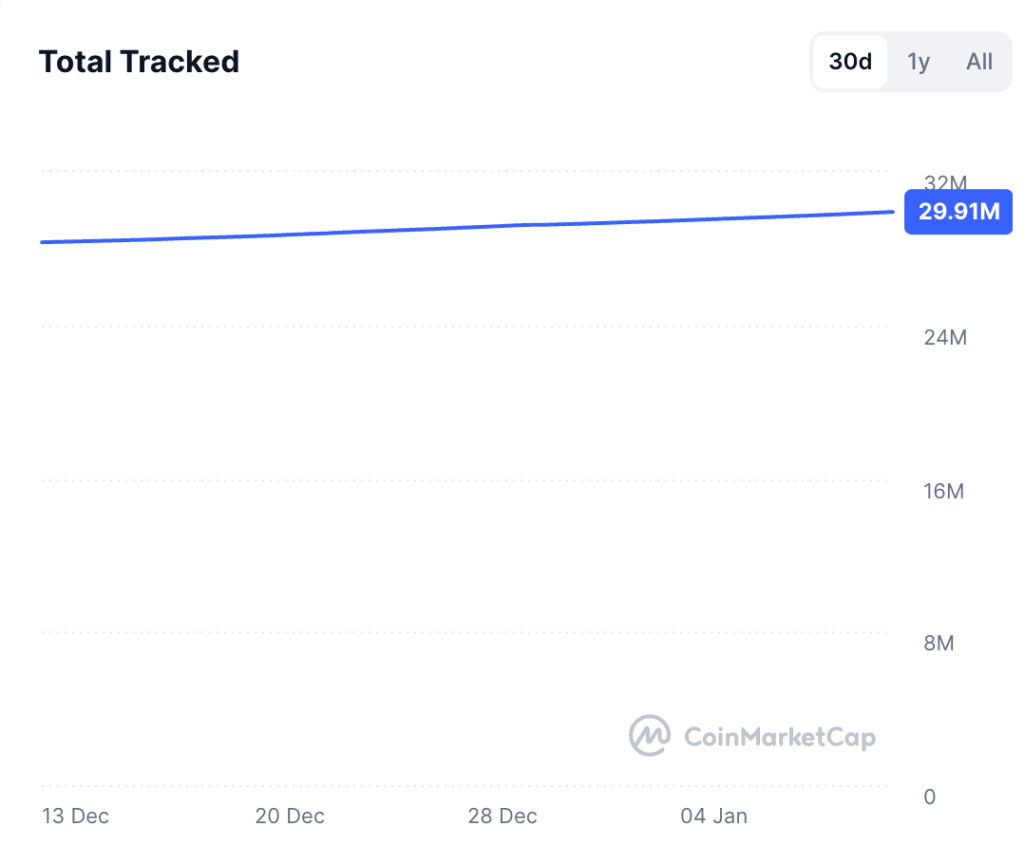Click the 8M y-axis label

click(x=939, y=643)
